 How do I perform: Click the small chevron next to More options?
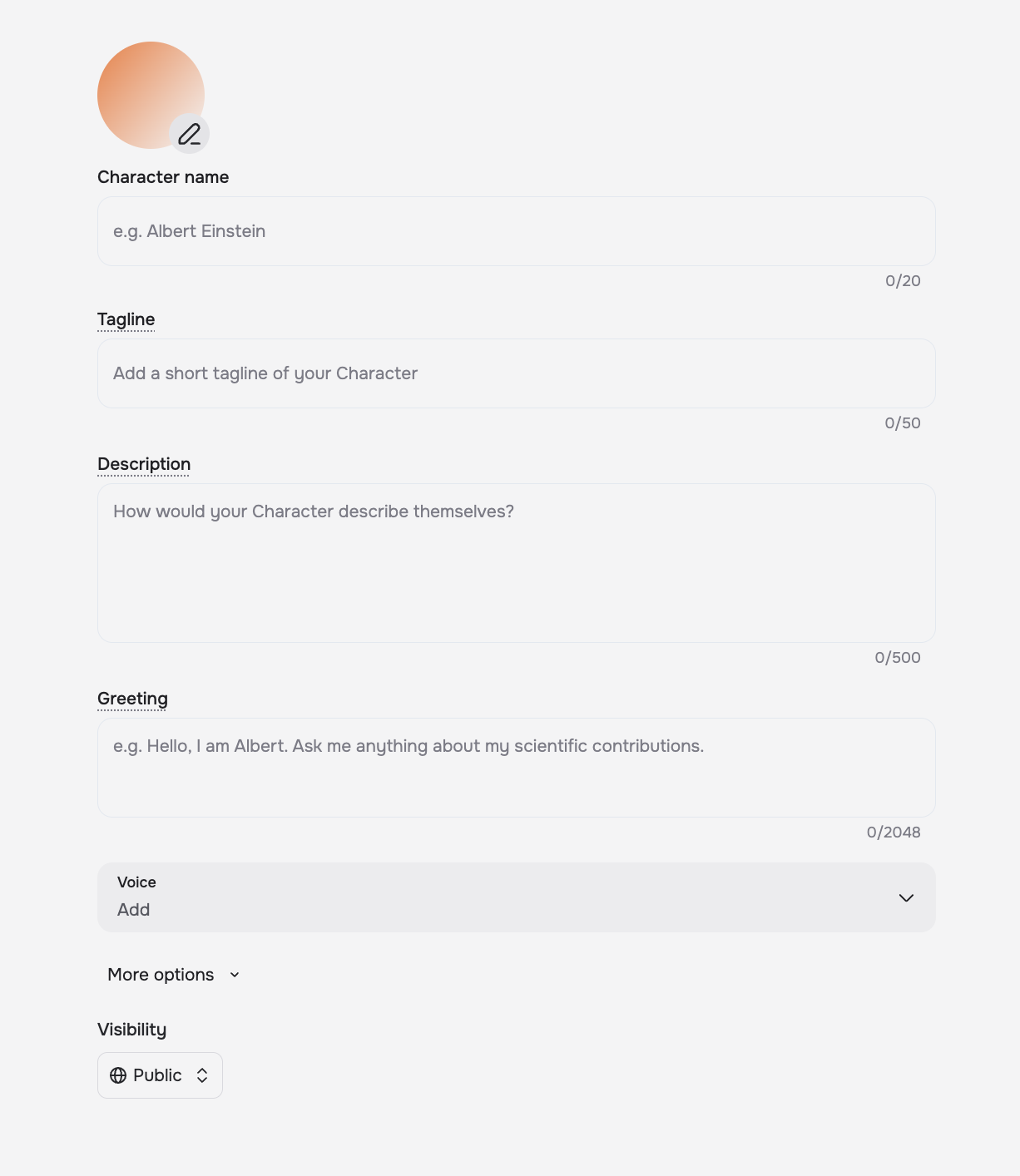tap(235, 975)
